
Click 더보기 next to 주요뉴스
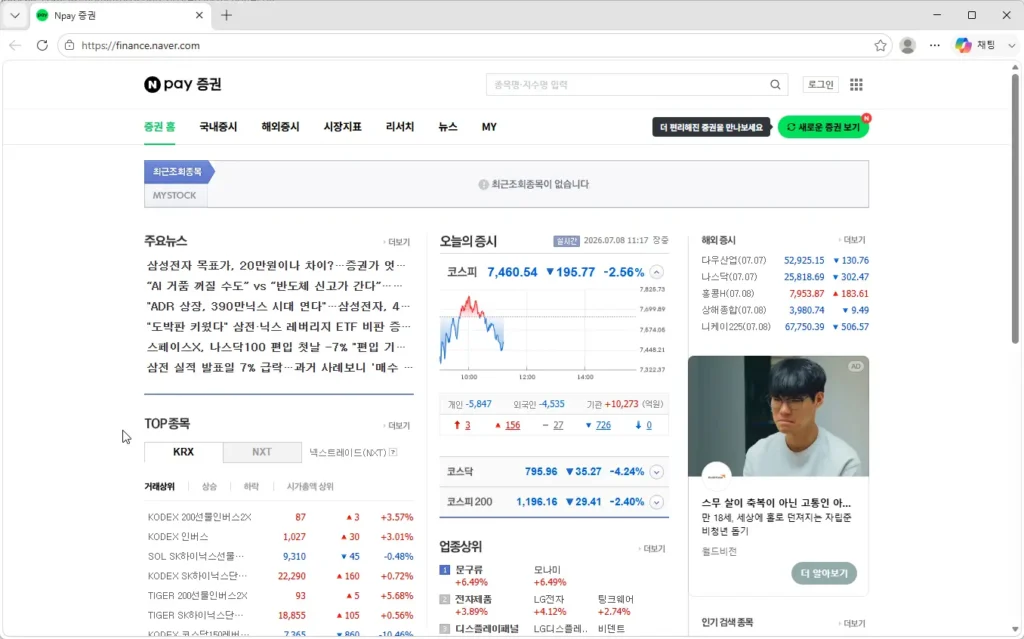397,242
